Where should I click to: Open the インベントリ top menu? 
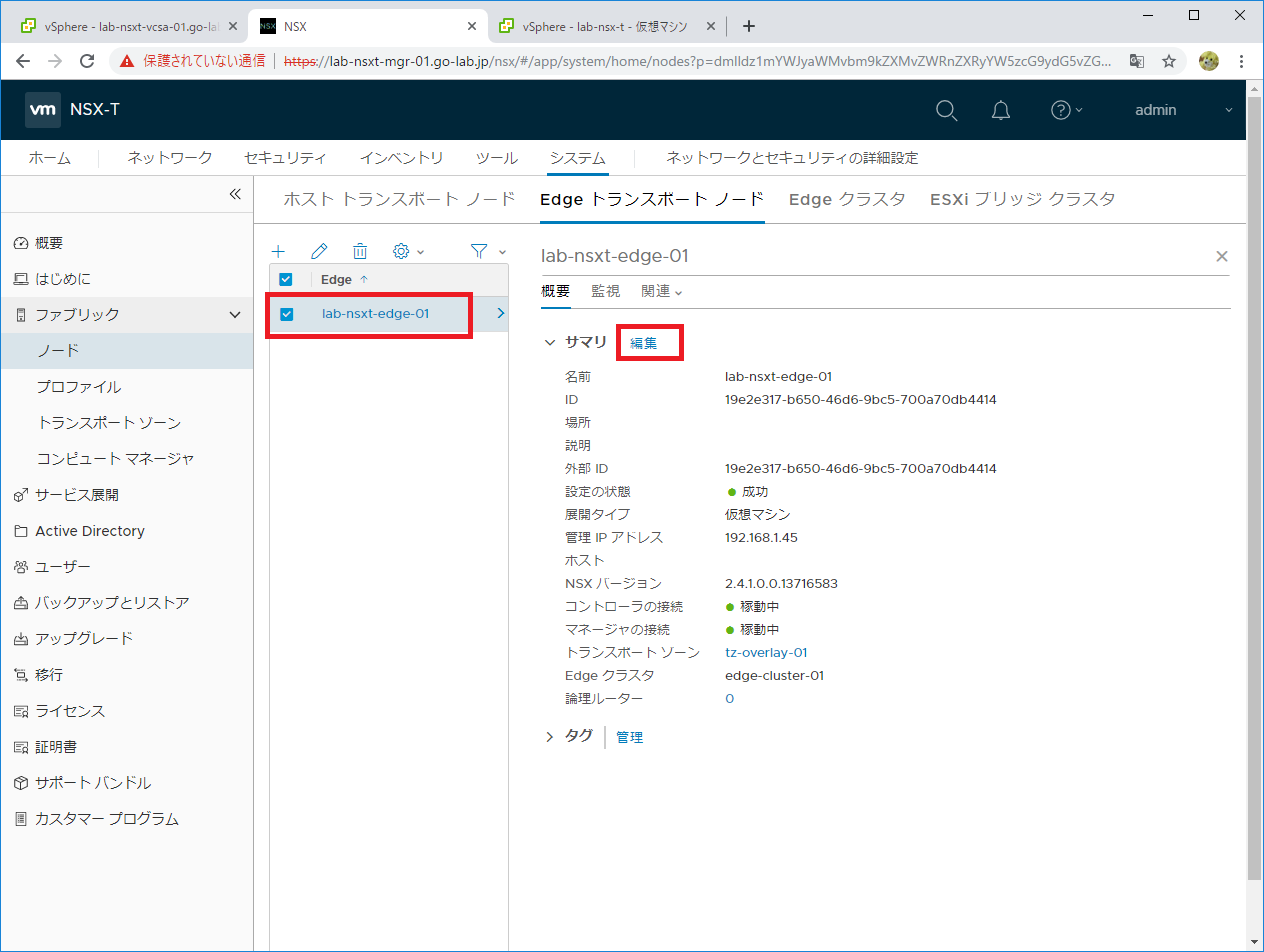401,158
